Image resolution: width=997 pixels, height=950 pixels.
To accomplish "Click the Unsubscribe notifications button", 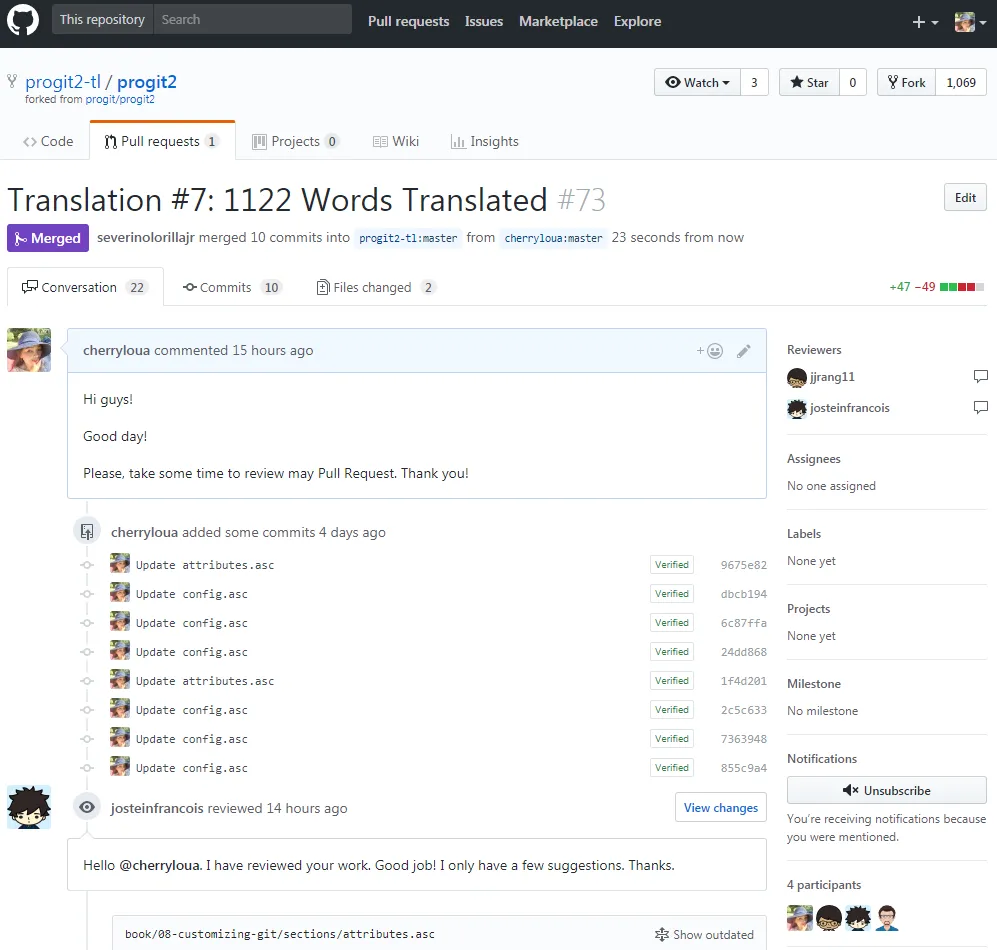I will (x=886, y=790).
